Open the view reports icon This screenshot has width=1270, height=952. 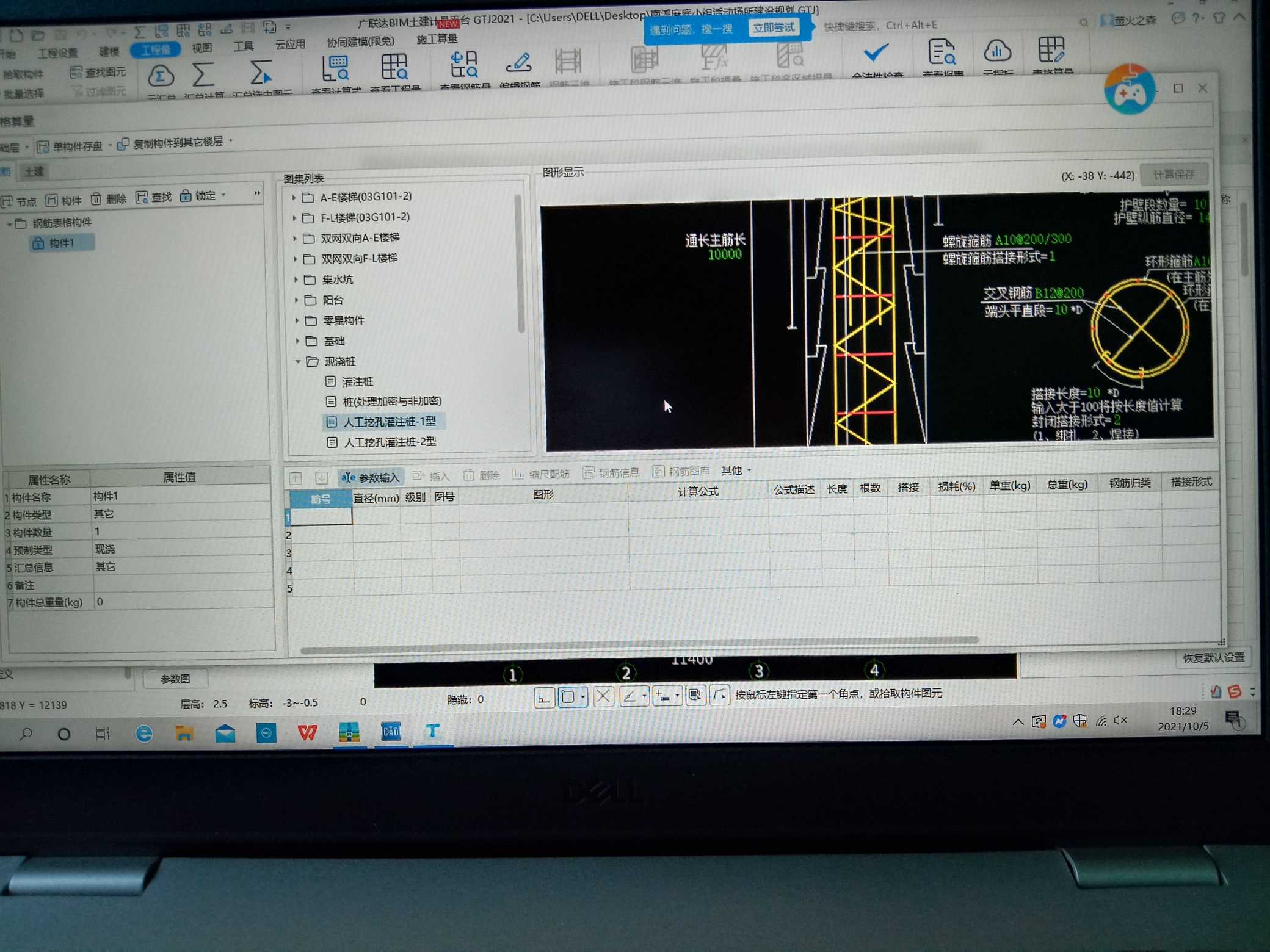pyautogui.click(x=941, y=52)
